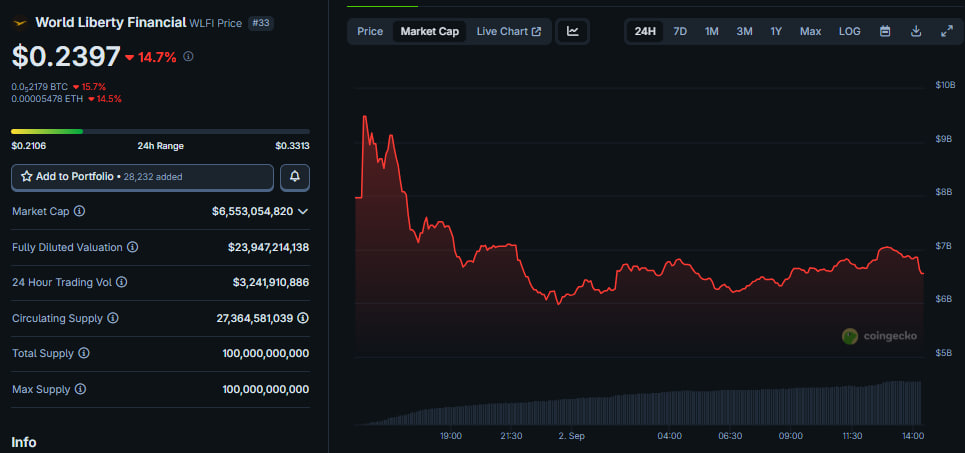Expand chart to fullscreen view
This screenshot has width=965, height=453.
946,31
